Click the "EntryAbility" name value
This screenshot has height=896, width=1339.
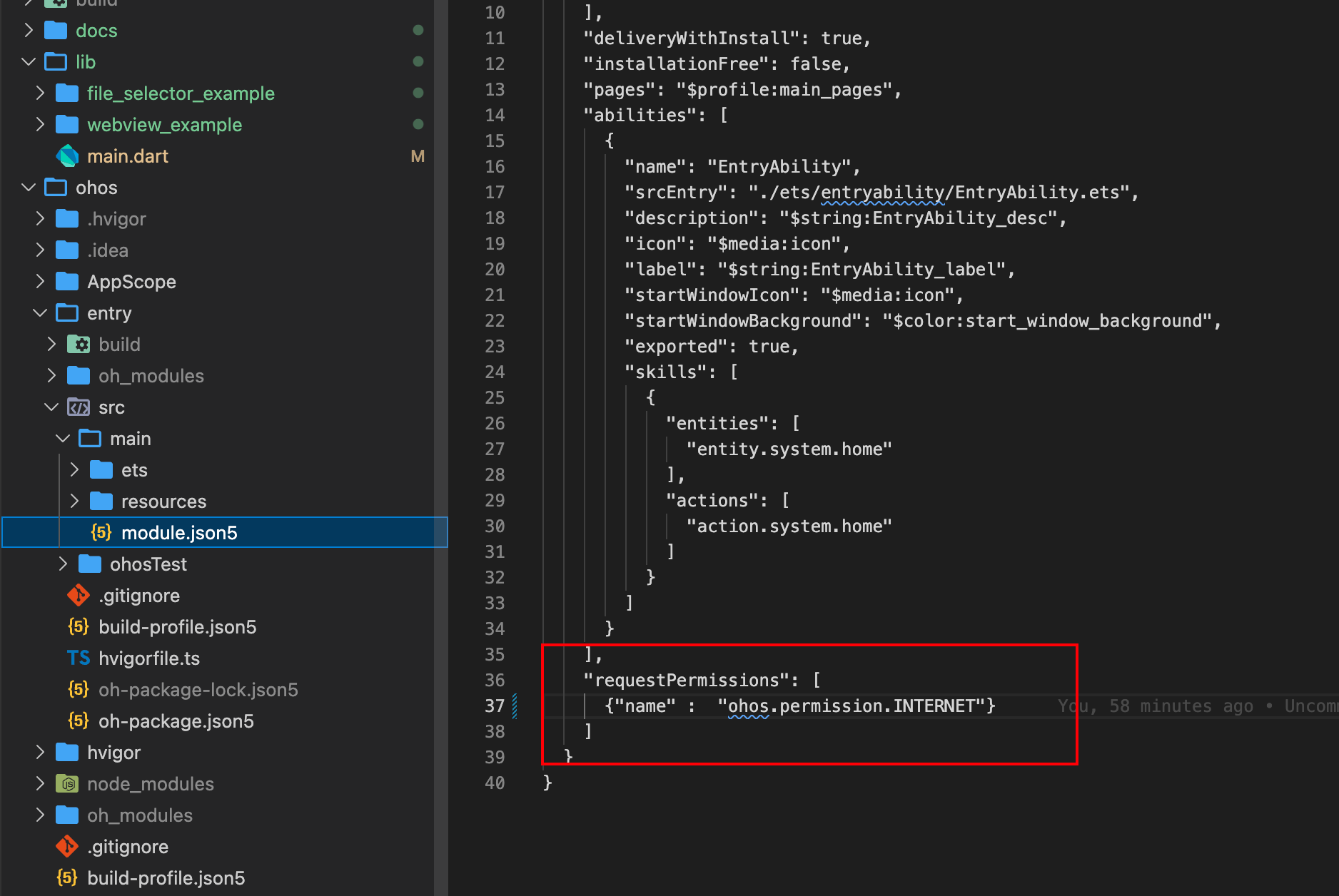coord(779,166)
